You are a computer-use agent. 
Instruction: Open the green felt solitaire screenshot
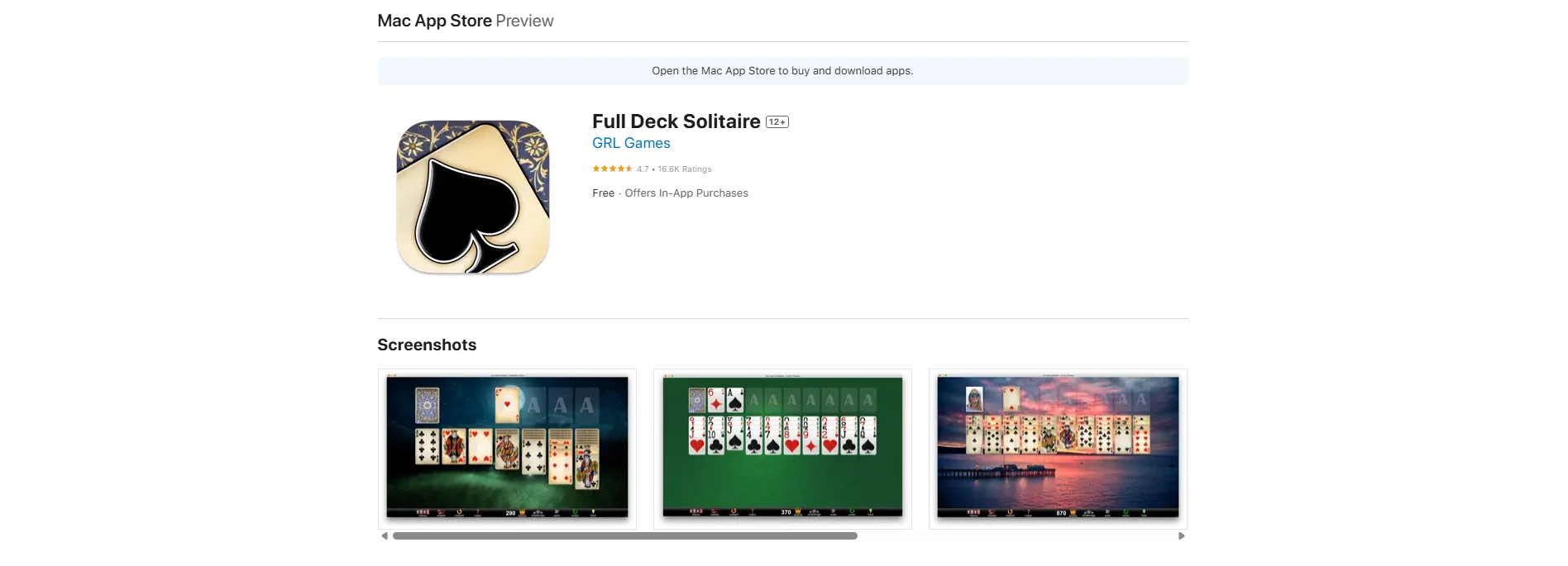pyautogui.click(x=782, y=449)
